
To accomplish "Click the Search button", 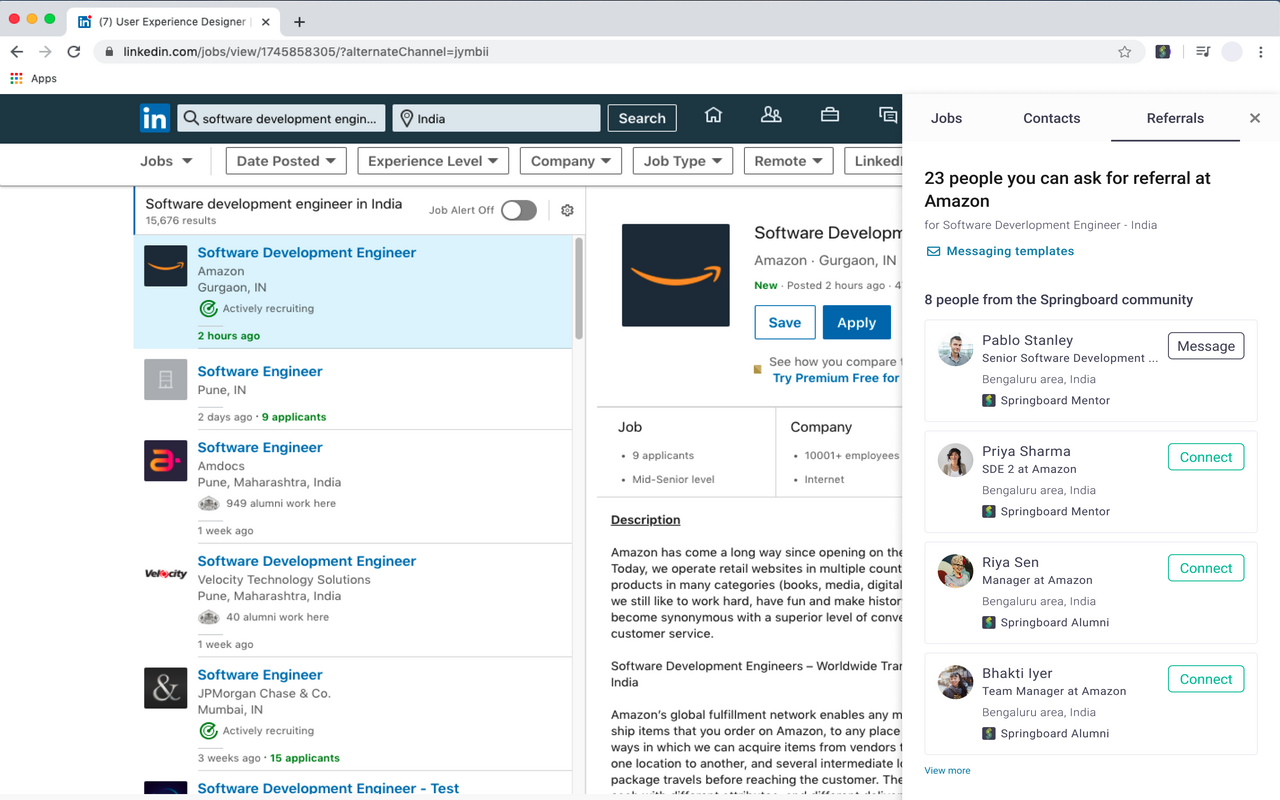I will (x=642, y=118).
